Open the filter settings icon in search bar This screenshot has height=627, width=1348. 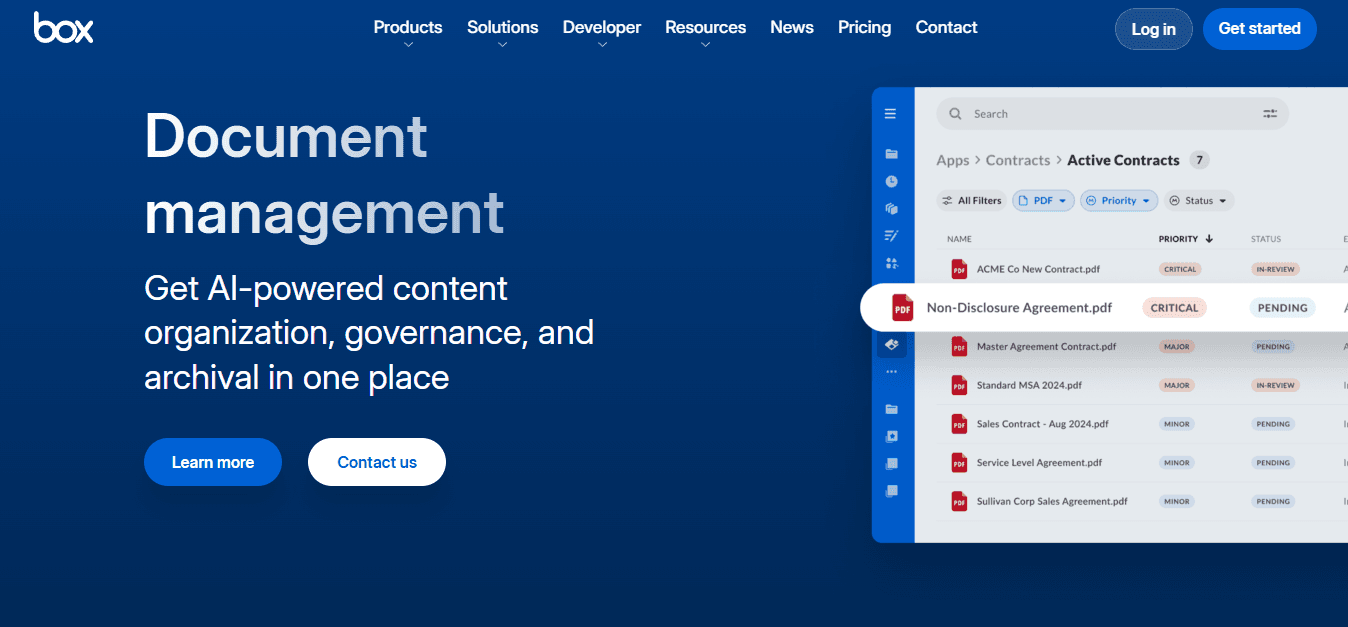click(x=1270, y=113)
